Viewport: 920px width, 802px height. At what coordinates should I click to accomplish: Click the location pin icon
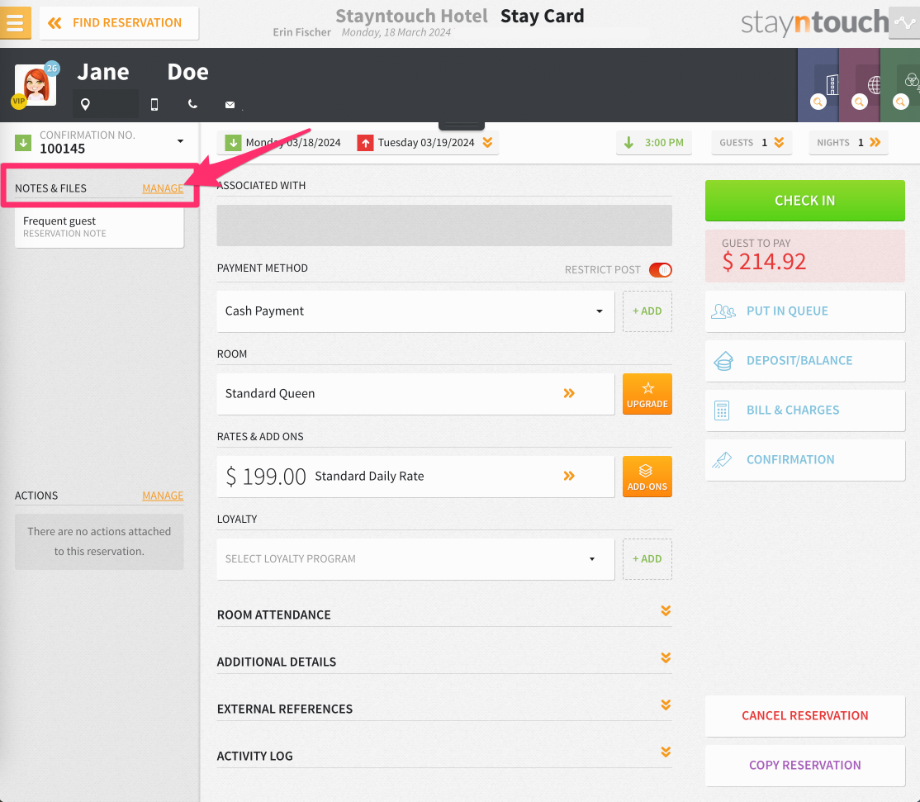[x=85, y=104]
